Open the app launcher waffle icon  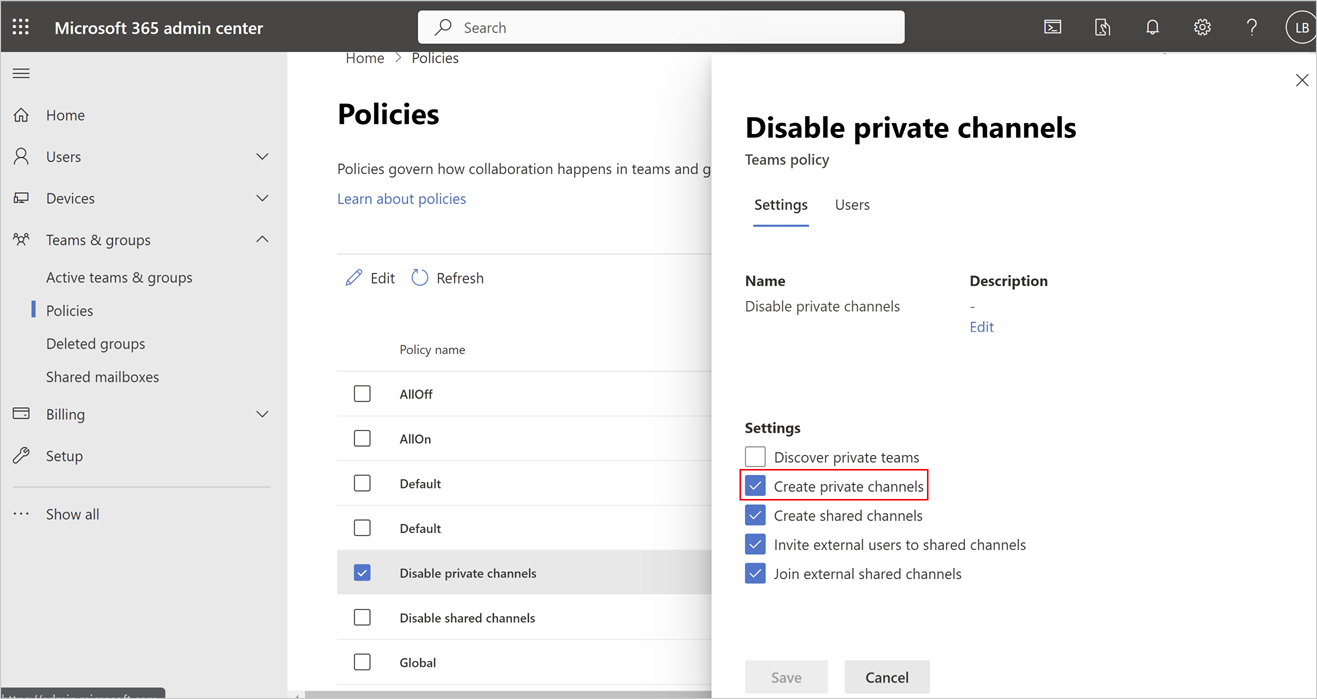(21, 27)
